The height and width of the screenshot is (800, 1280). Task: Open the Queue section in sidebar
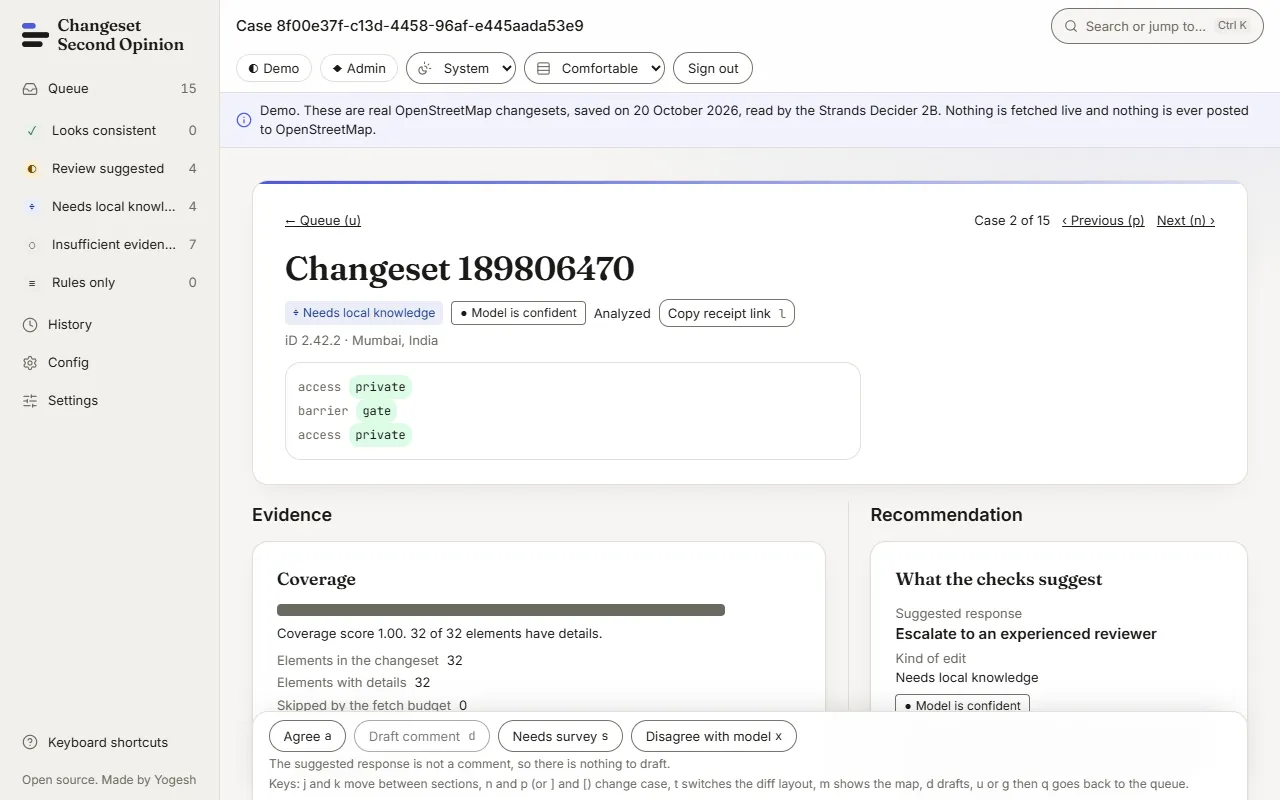(109, 88)
